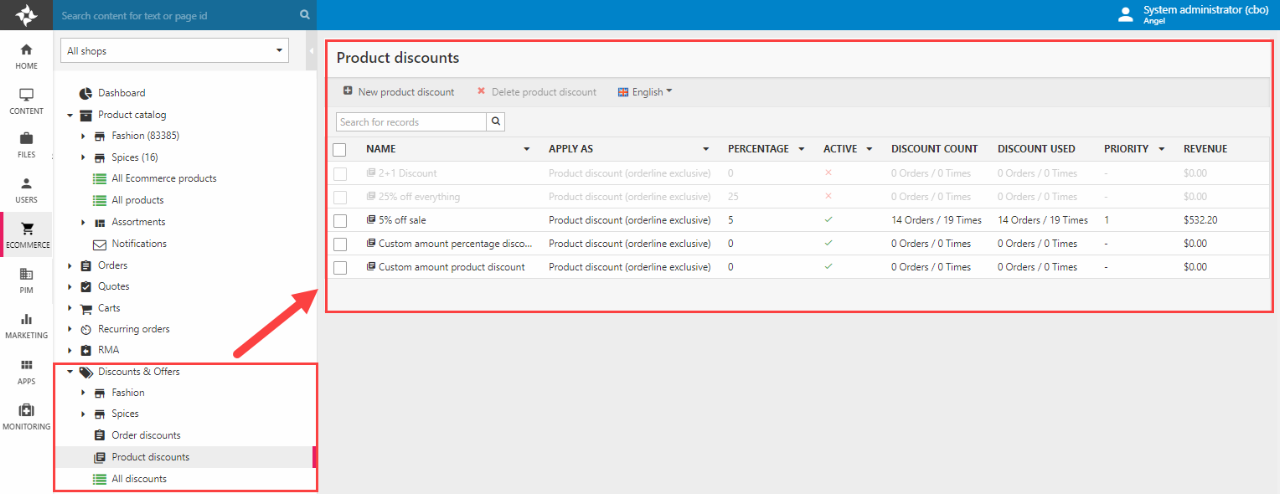The width and height of the screenshot is (1280, 494).
Task: Open the 5% off sale discount
Action: [x=402, y=220]
